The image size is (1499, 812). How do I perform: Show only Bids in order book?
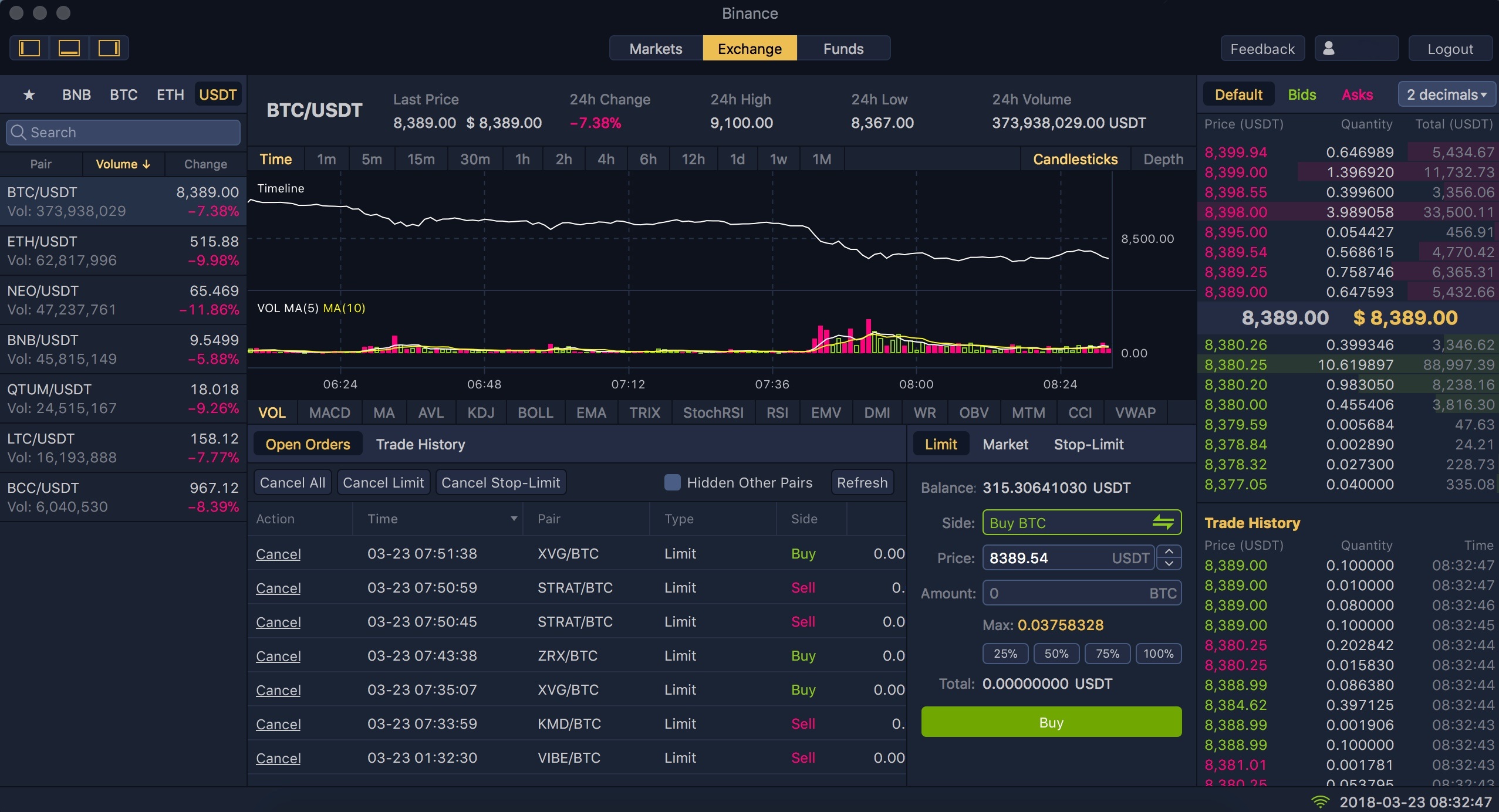pyautogui.click(x=1302, y=94)
